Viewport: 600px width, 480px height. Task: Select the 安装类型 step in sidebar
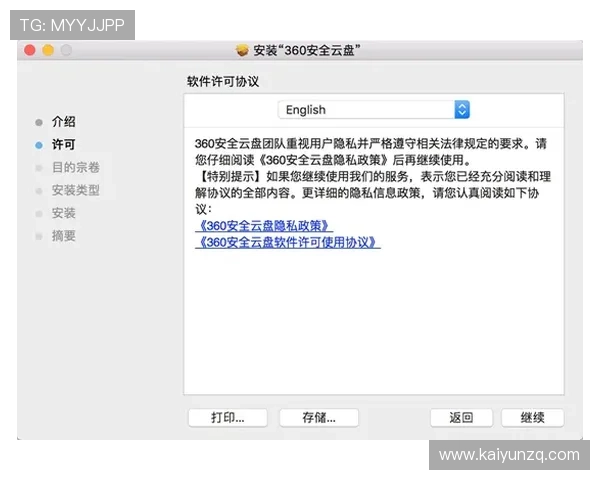(x=76, y=190)
